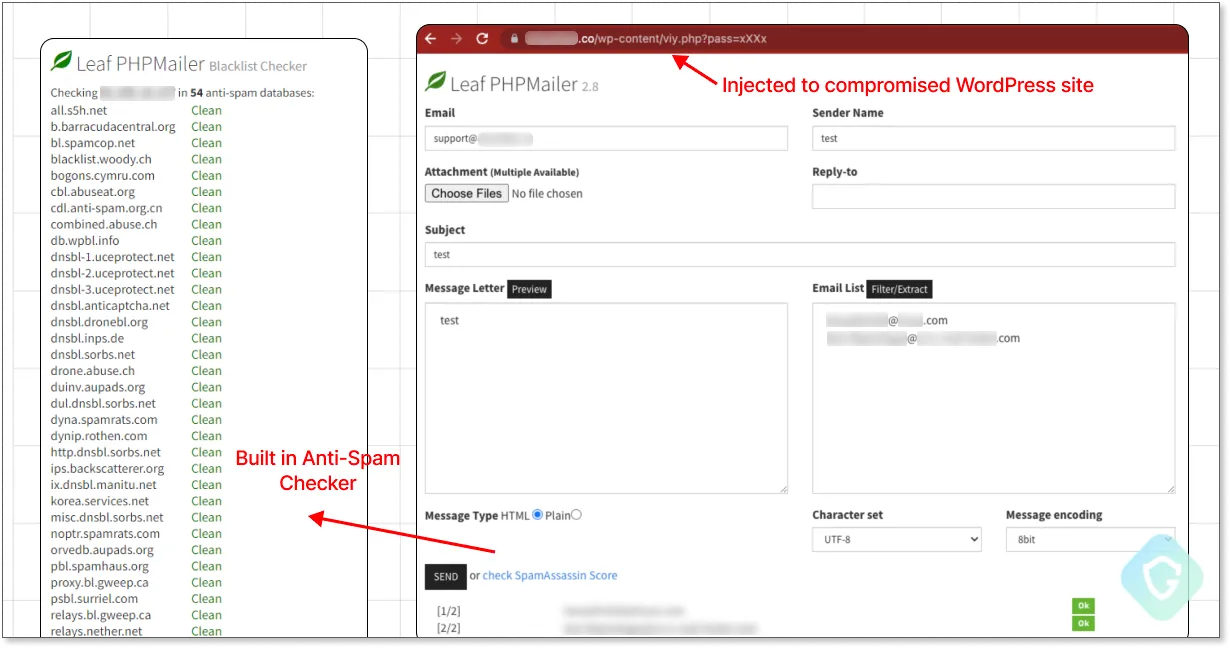Click the Sender Name field
Image resolution: width=1230 pixels, height=648 pixels.
point(993,139)
